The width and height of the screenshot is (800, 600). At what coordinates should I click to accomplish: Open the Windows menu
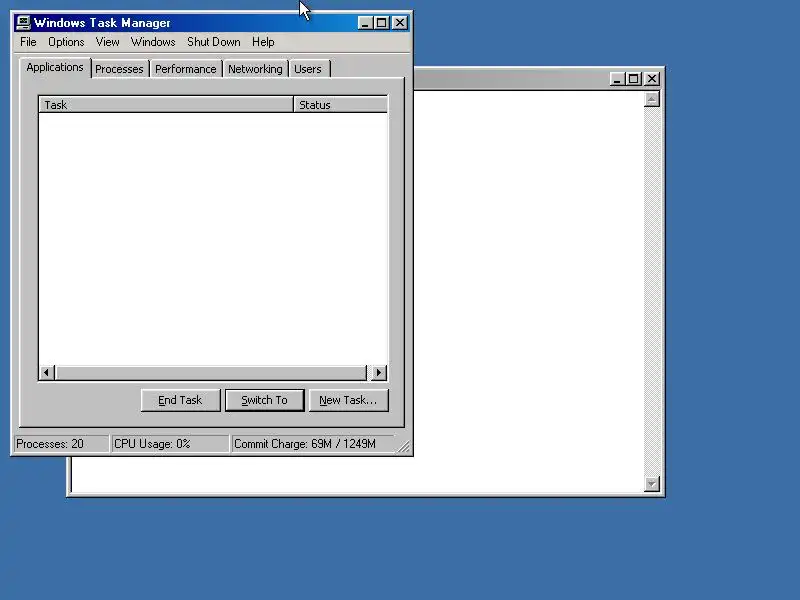[153, 42]
